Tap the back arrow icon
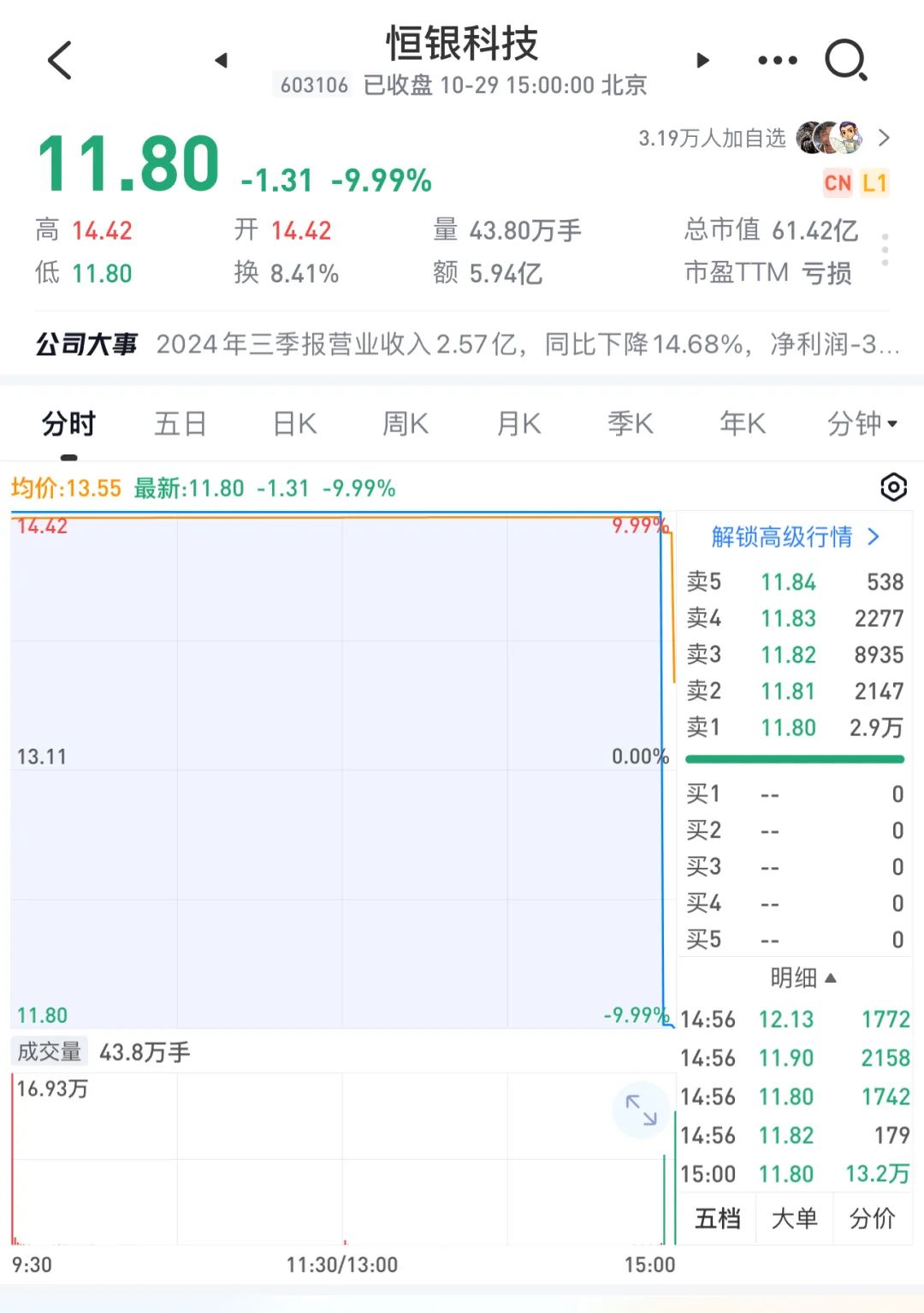This screenshot has width=924, height=1313. [60, 60]
